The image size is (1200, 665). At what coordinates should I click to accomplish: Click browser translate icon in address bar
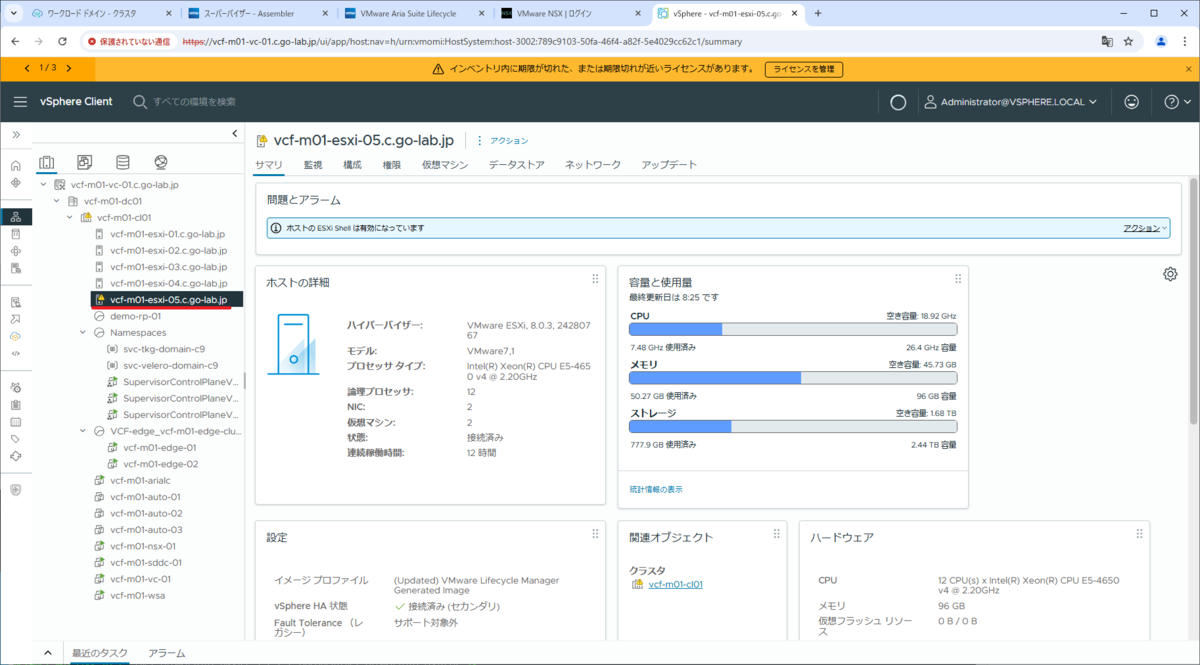coord(1107,42)
